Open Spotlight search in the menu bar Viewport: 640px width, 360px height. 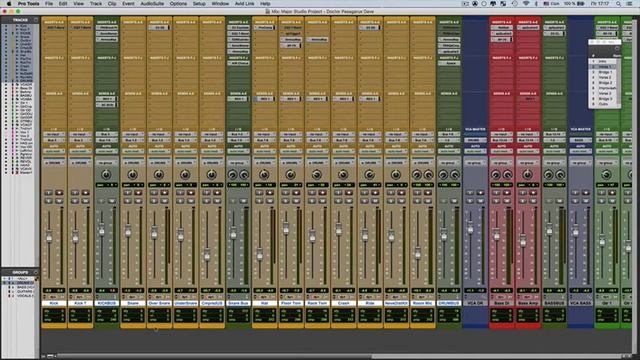[619, 3]
